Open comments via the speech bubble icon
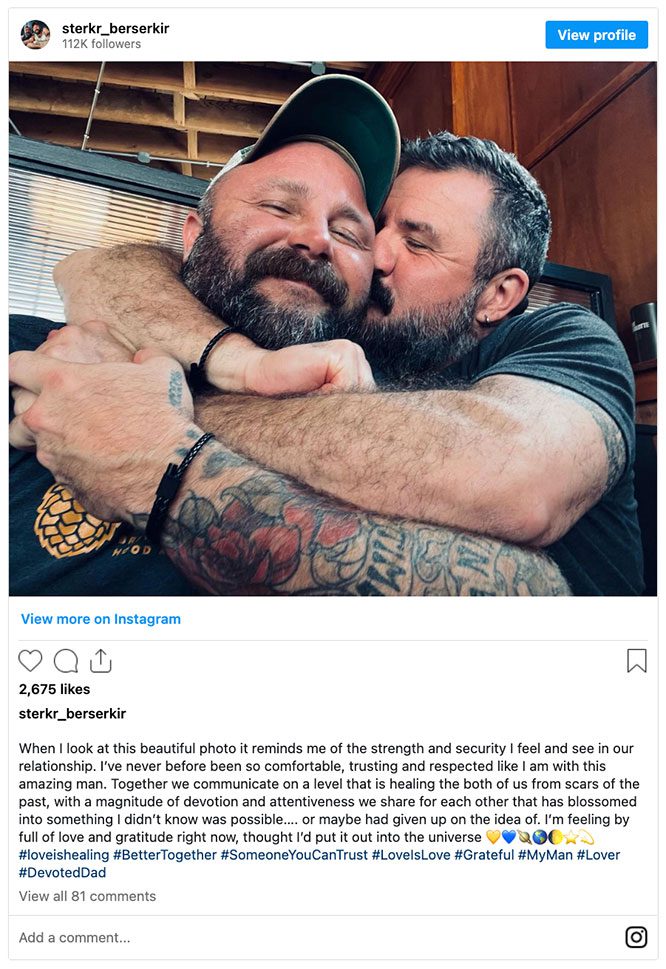Screen dimensions: 666x969 pyautogui.click(x=66, y=661)
